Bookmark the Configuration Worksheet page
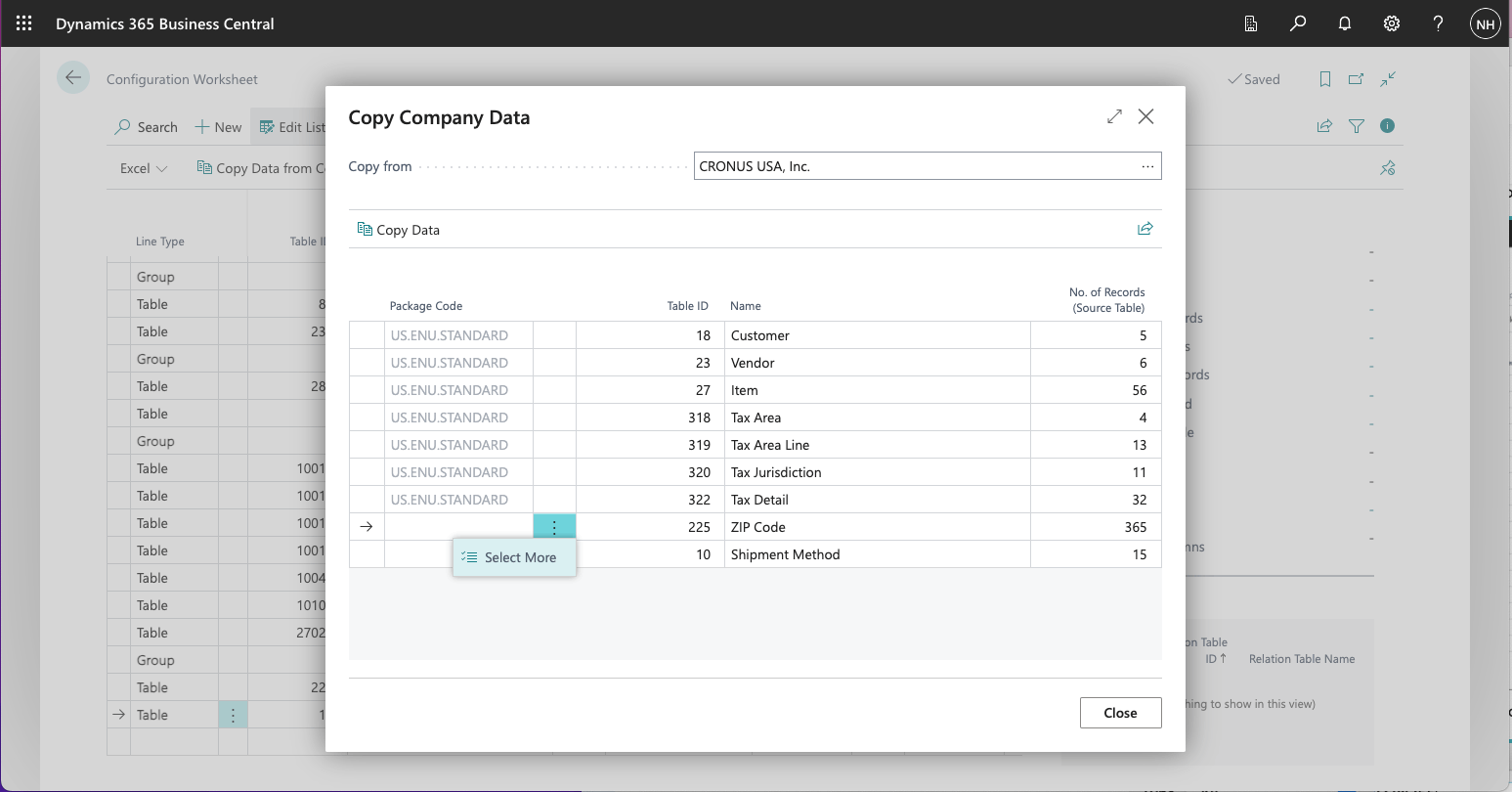The height and width of the screenshot is (792, 1512). click(x=1325, y=79)
